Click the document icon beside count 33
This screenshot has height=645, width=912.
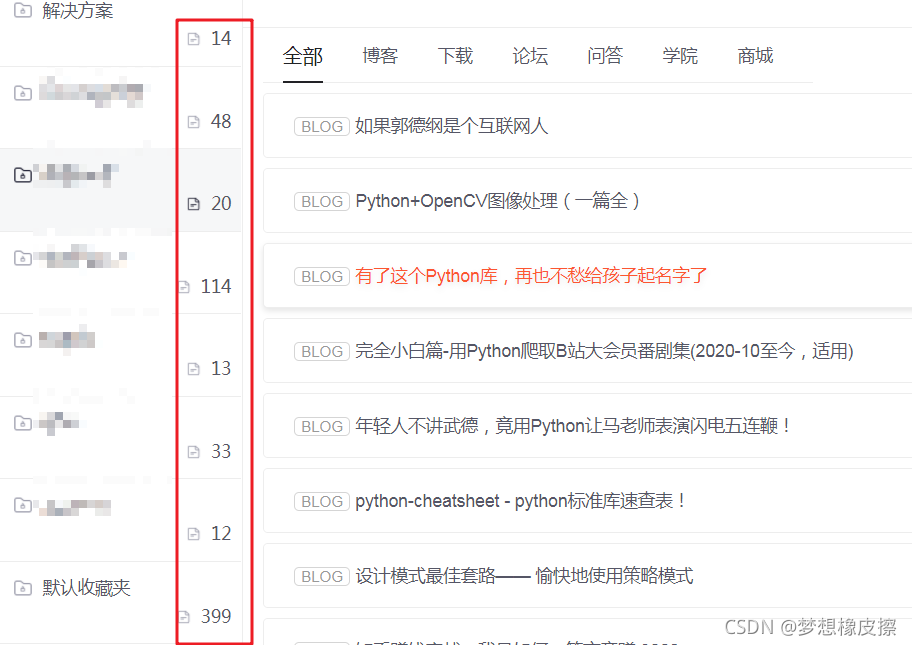tap(194, 451)
